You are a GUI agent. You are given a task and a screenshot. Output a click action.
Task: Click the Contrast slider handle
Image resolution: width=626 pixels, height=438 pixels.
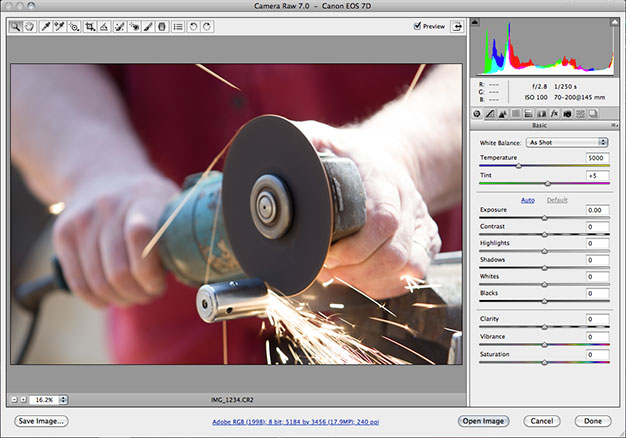545,235
